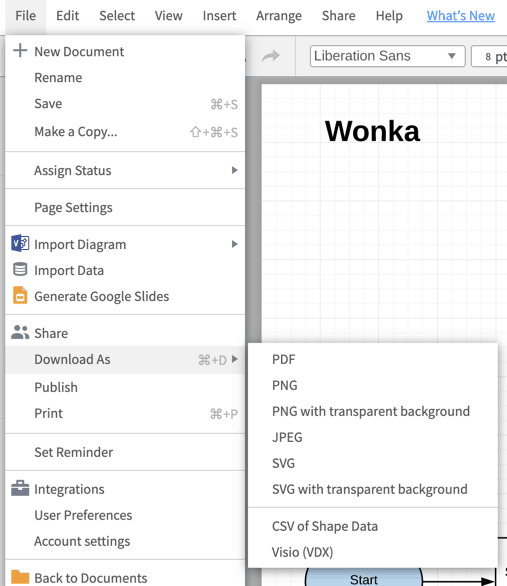
Task: Choose Rename from File menu
Action: point(125,77)
